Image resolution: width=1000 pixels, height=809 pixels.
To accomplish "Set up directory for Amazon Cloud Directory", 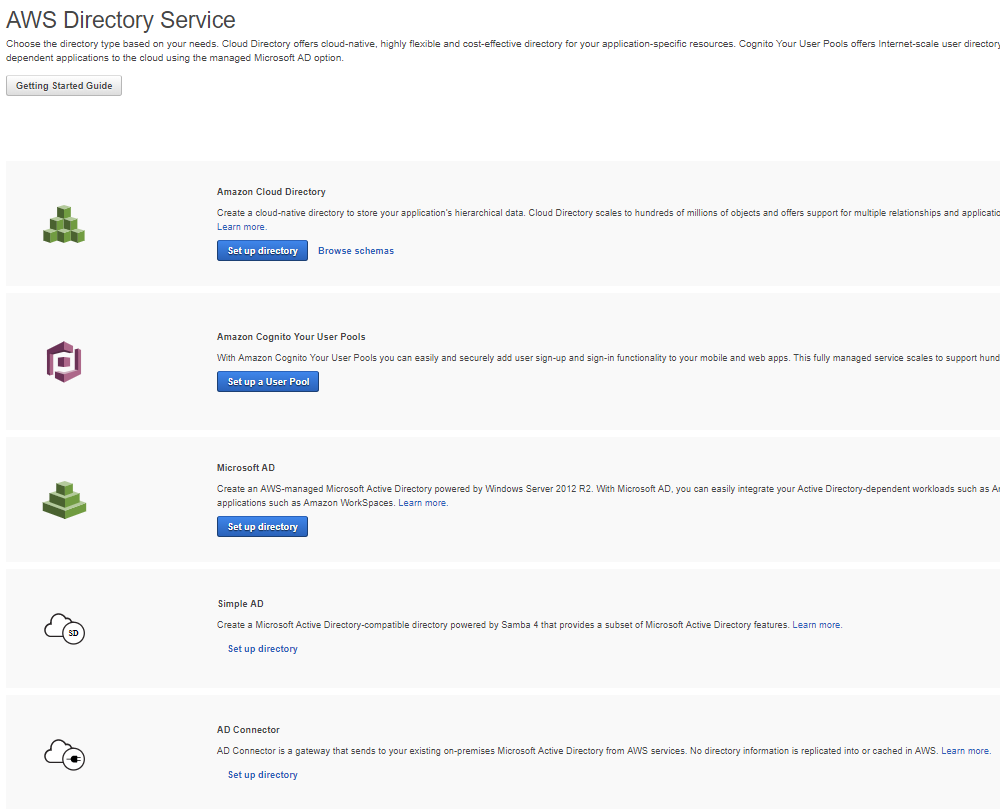I will [x=262, y=251].
